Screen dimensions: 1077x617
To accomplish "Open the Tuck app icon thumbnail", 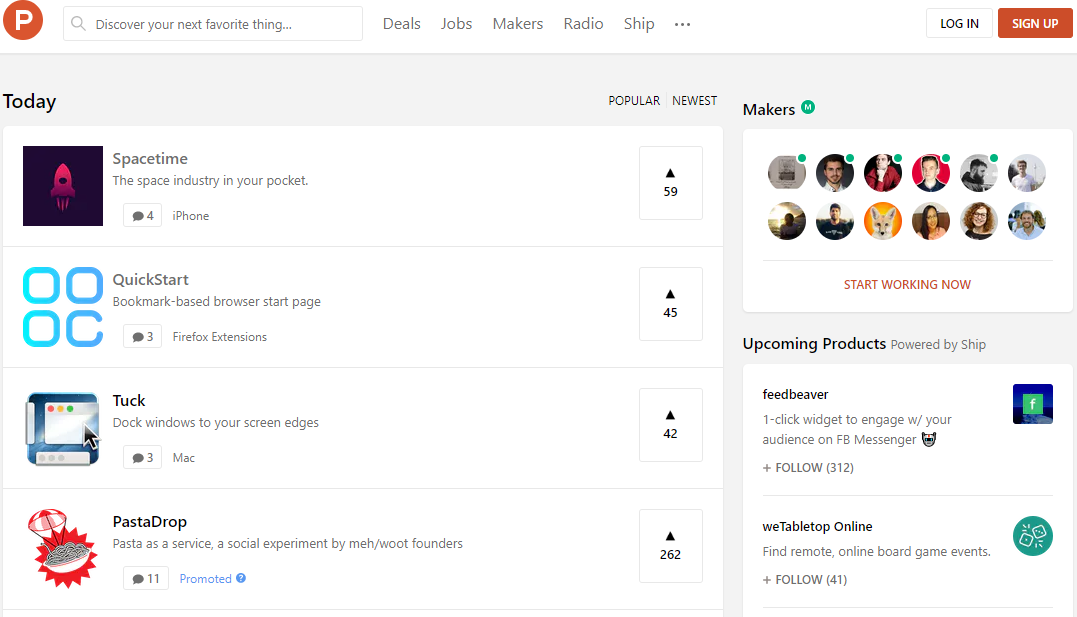I will (63, 428).
